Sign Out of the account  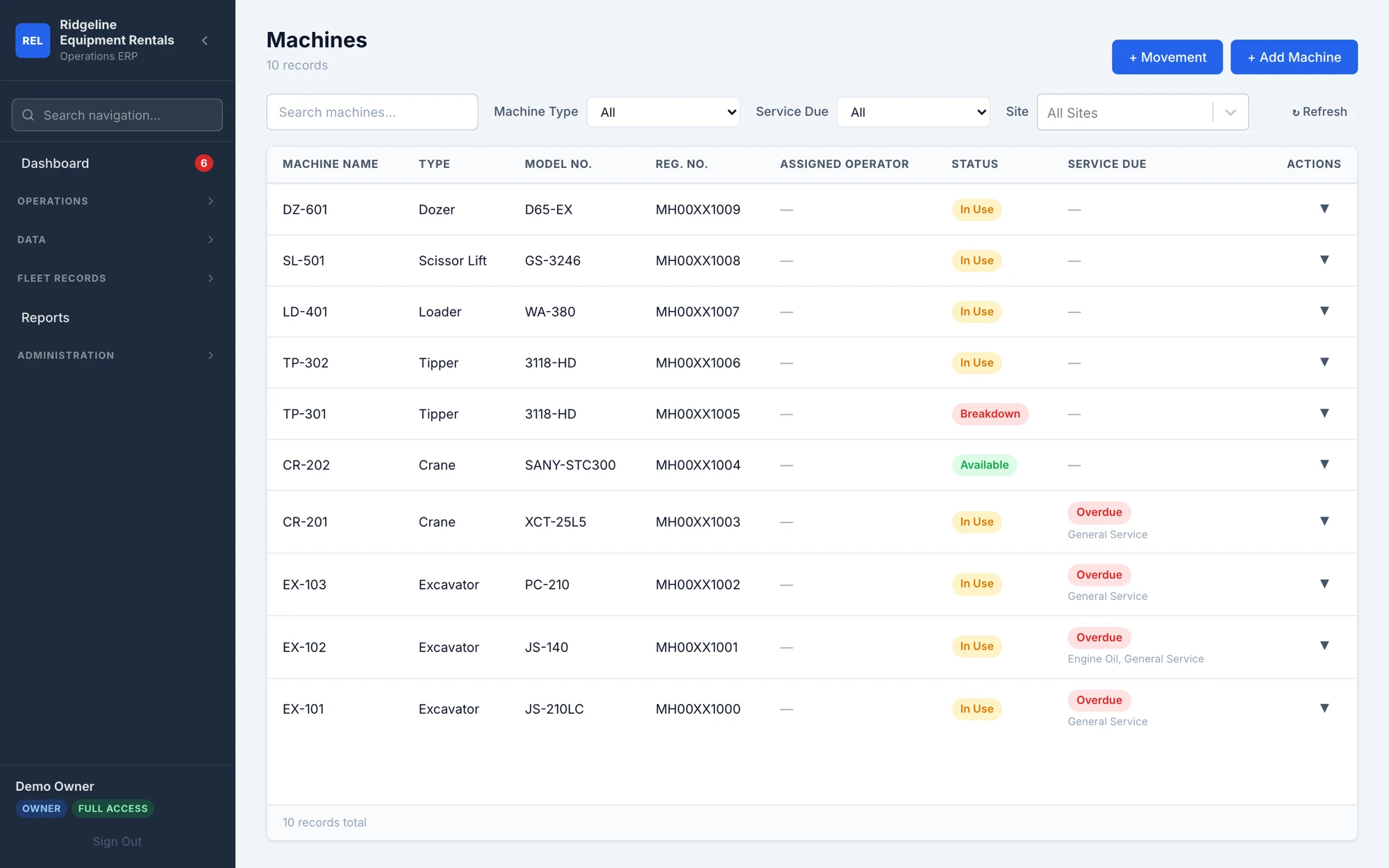pos(117,842)
